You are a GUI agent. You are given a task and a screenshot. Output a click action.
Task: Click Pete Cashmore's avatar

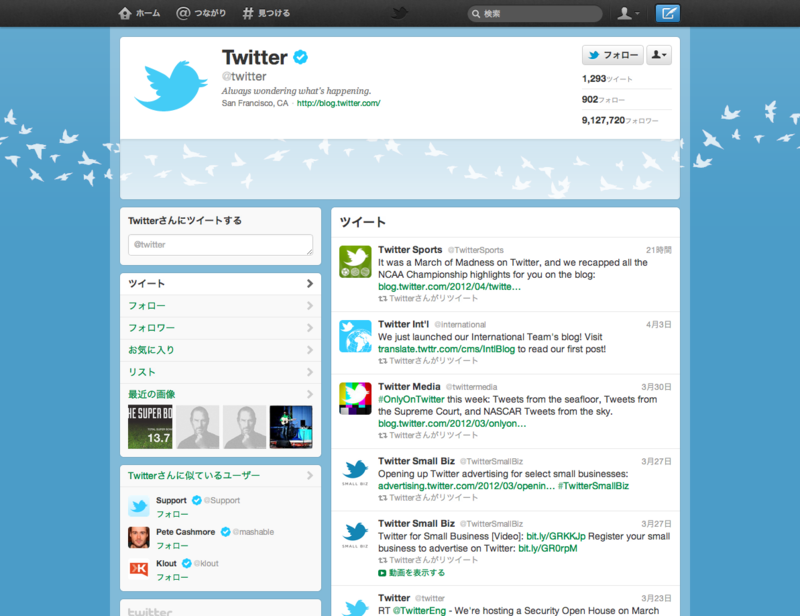click(x=139, y=537)
